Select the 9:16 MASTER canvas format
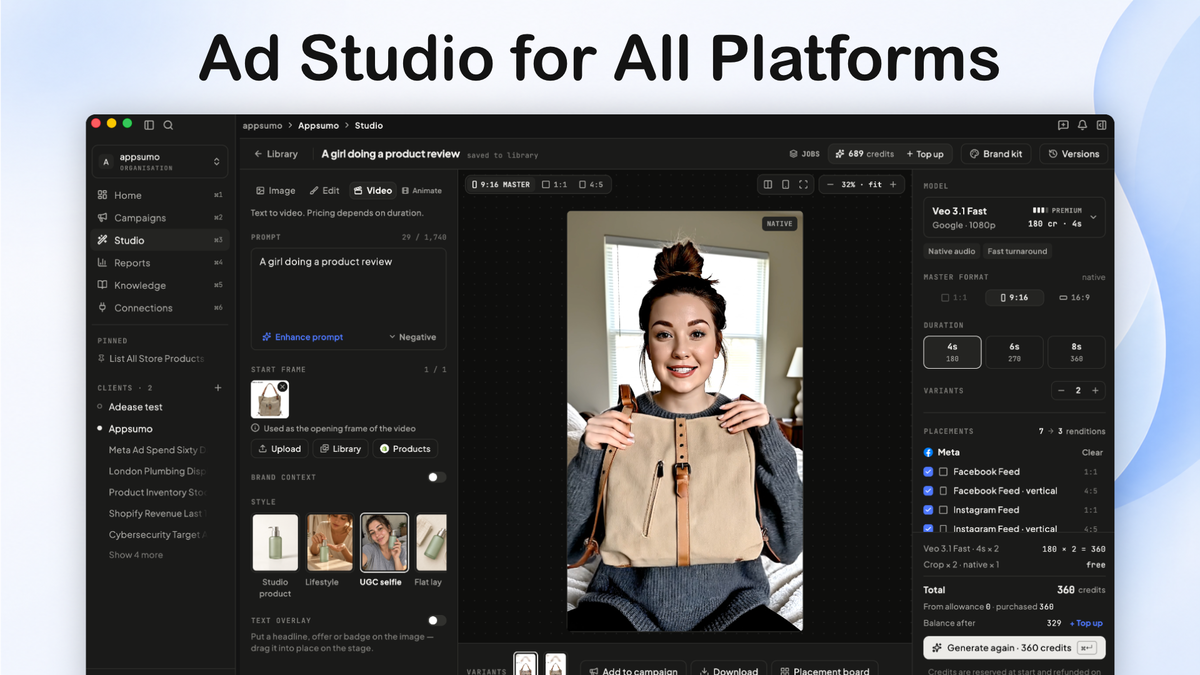1200x675 pixels. click(500, 184)
